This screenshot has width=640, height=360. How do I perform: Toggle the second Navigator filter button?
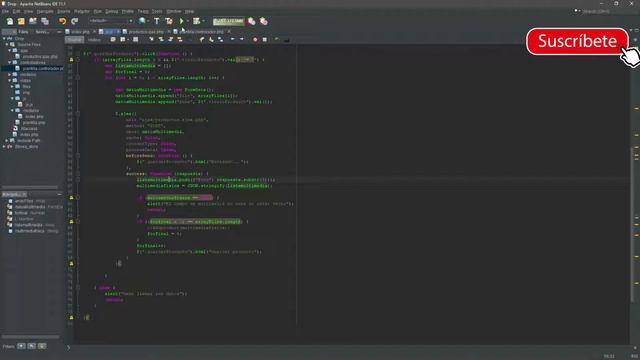coord(32,346)
